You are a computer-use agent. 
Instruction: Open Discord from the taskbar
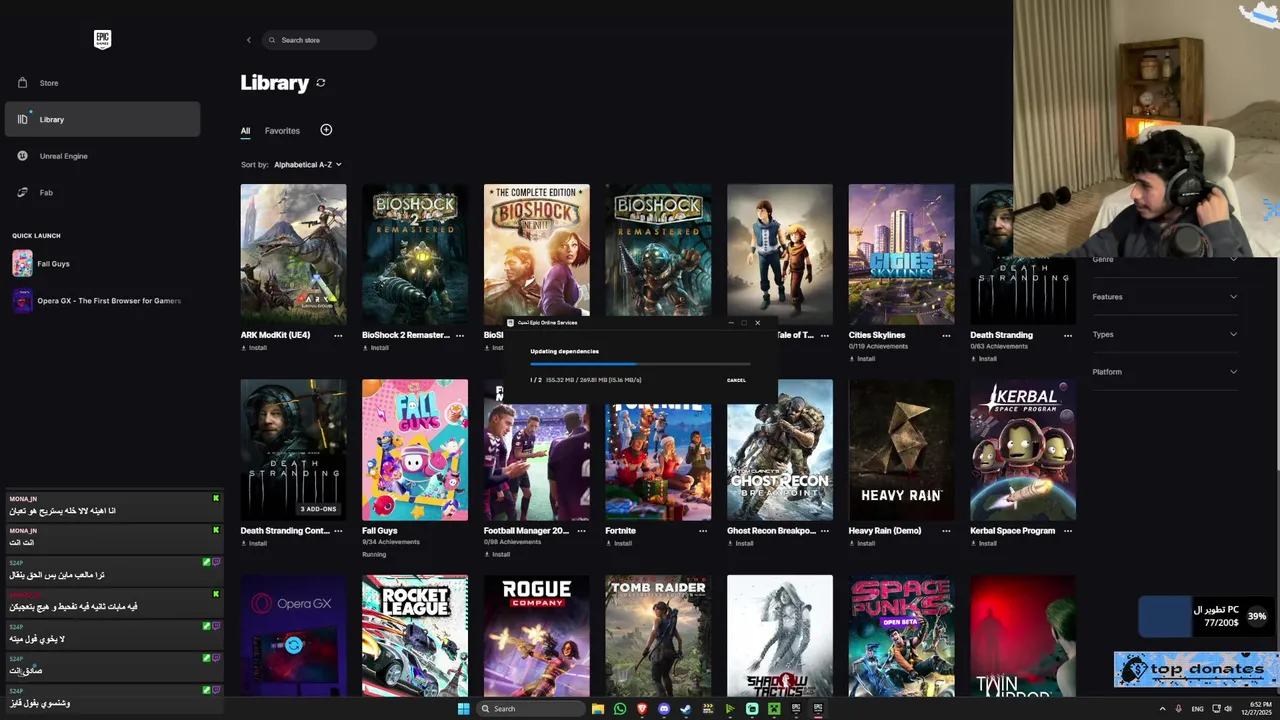click(664, 709)
